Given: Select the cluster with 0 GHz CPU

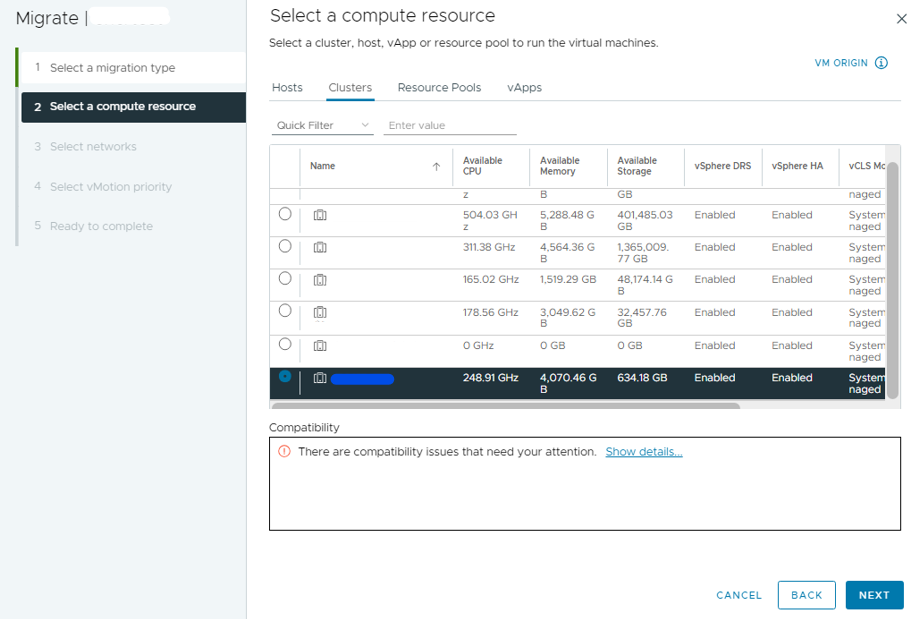Looking at the screenshot, I should [285, 344].
